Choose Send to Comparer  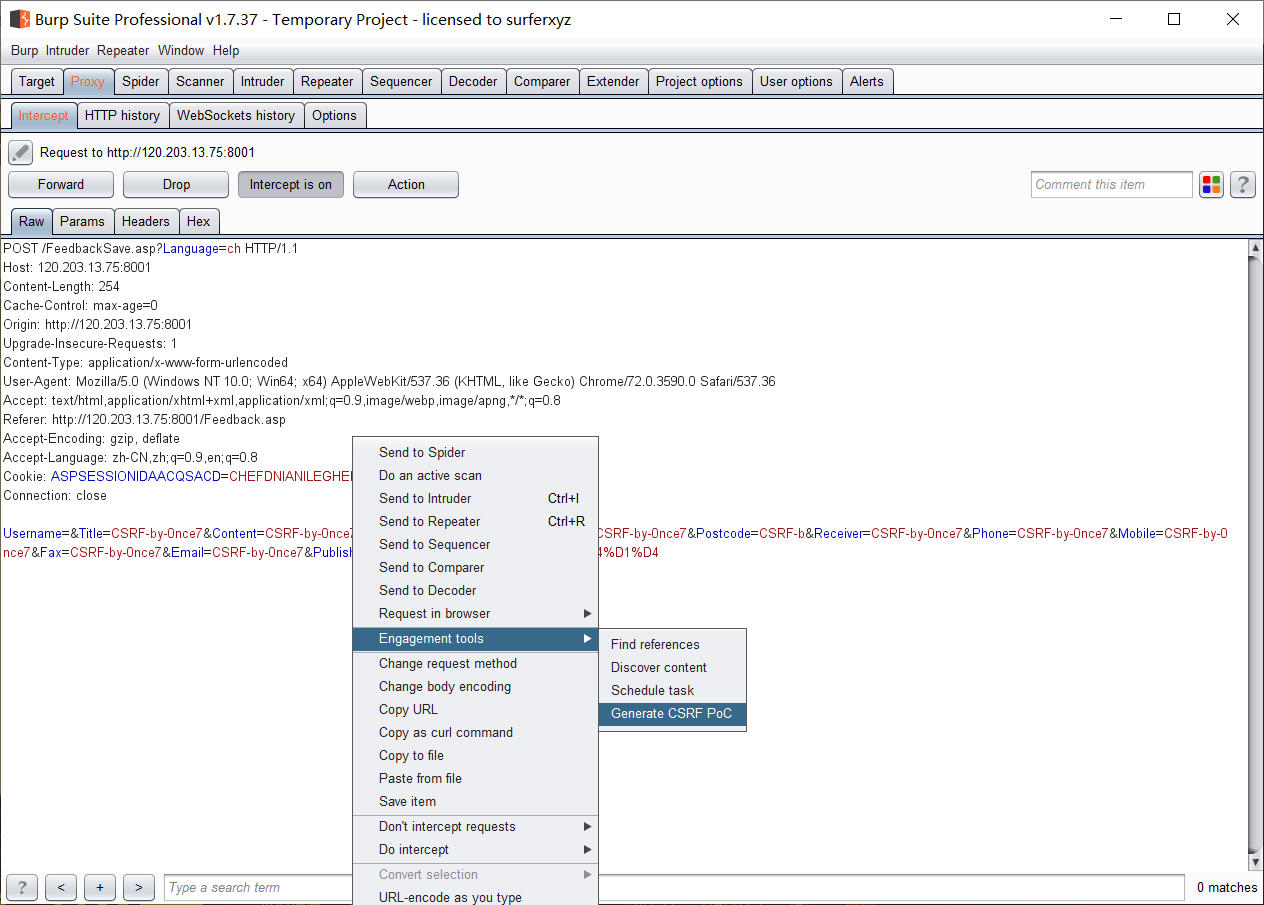[x=476, y=568]
